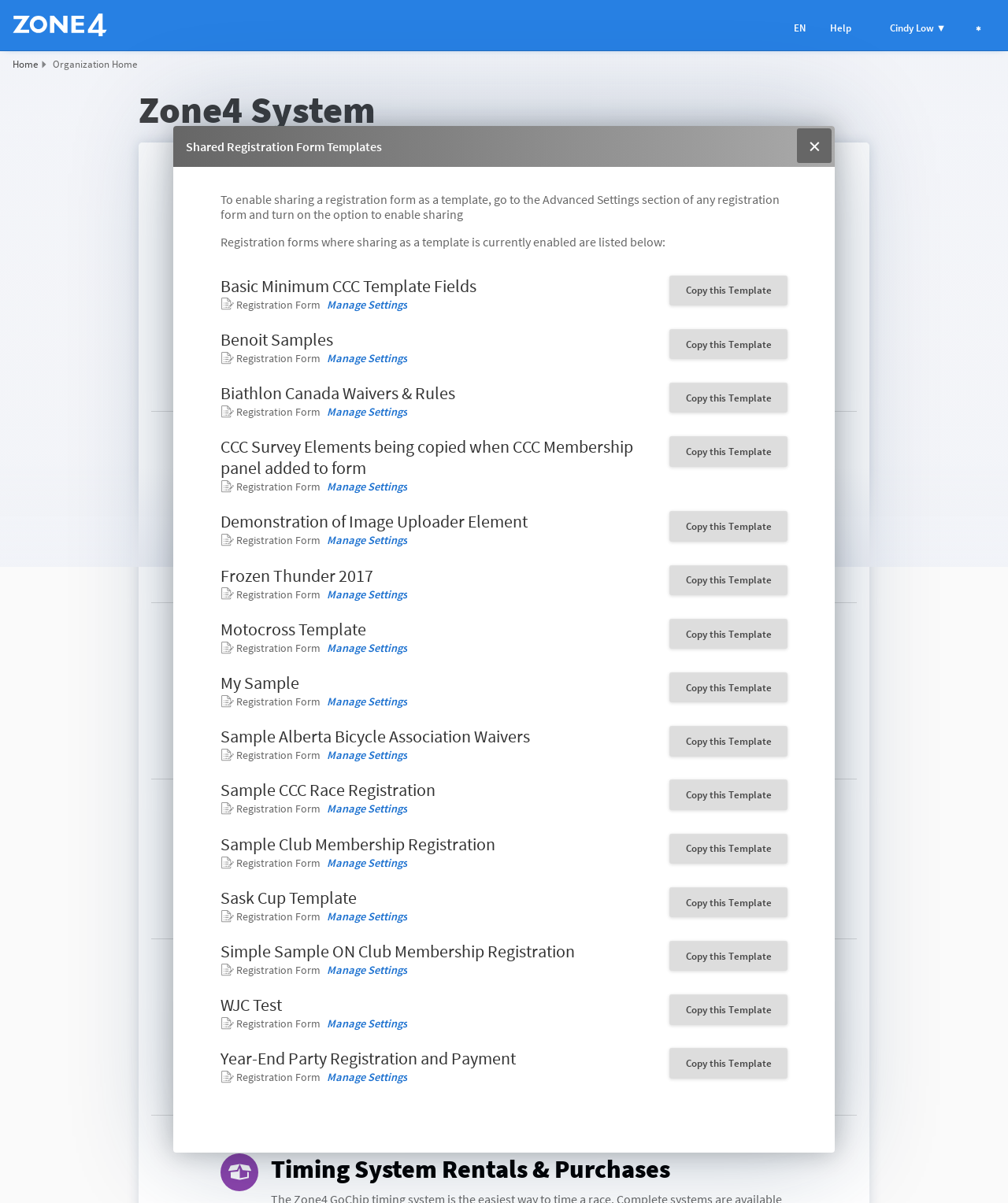1008x1203 pixels.
Task: Switch language using the EN menu item
Action: (799, 28)
